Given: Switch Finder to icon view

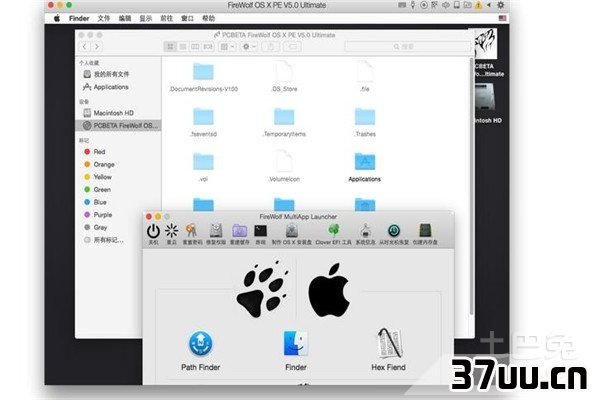Looking at the screenshot, I should coord(170,47).
